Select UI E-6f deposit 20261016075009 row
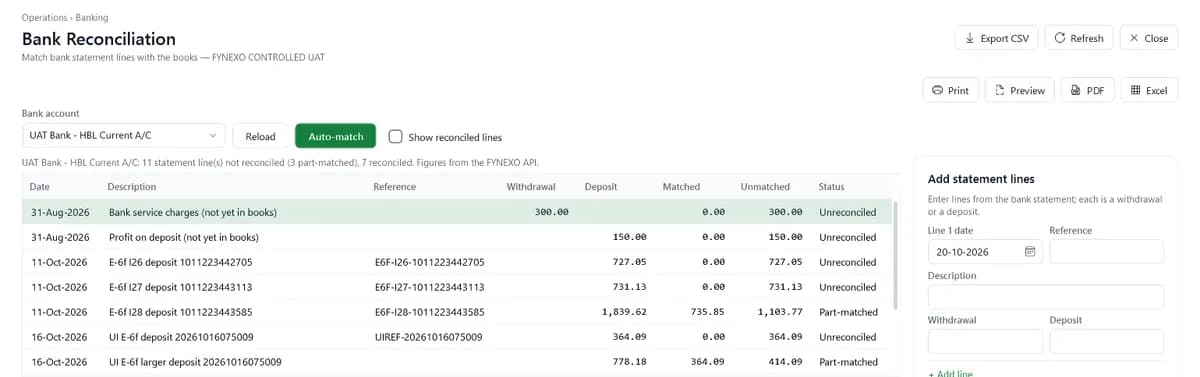 coord(457,337)
